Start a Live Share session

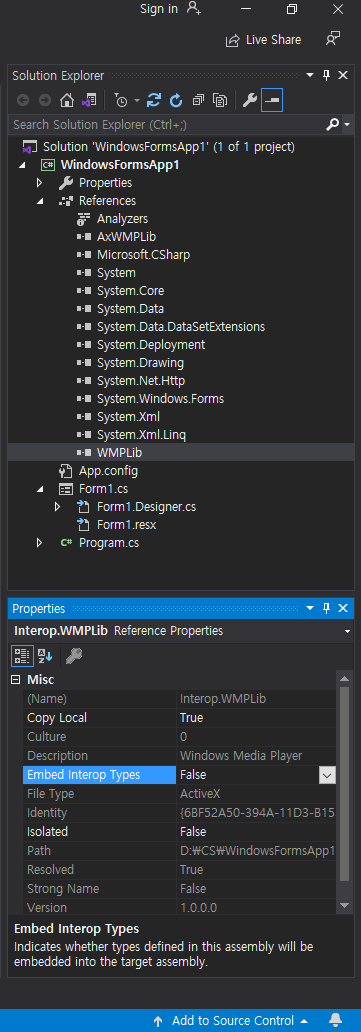point(264,40)
